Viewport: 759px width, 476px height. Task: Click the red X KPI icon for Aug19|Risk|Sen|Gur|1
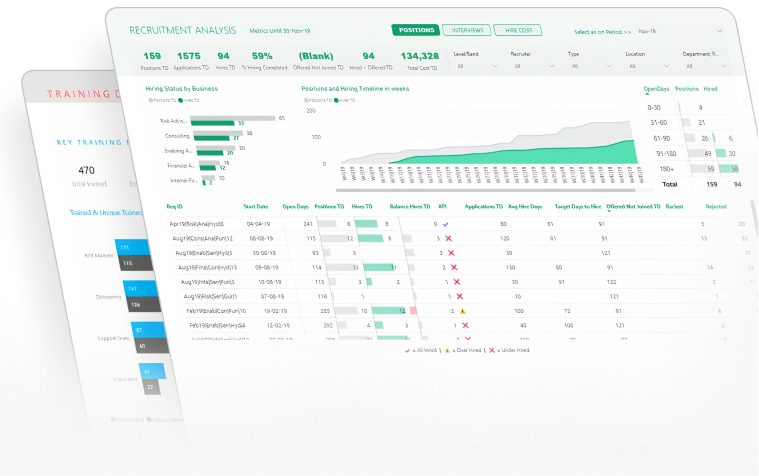pyautogui.click(x=458, y=297)
